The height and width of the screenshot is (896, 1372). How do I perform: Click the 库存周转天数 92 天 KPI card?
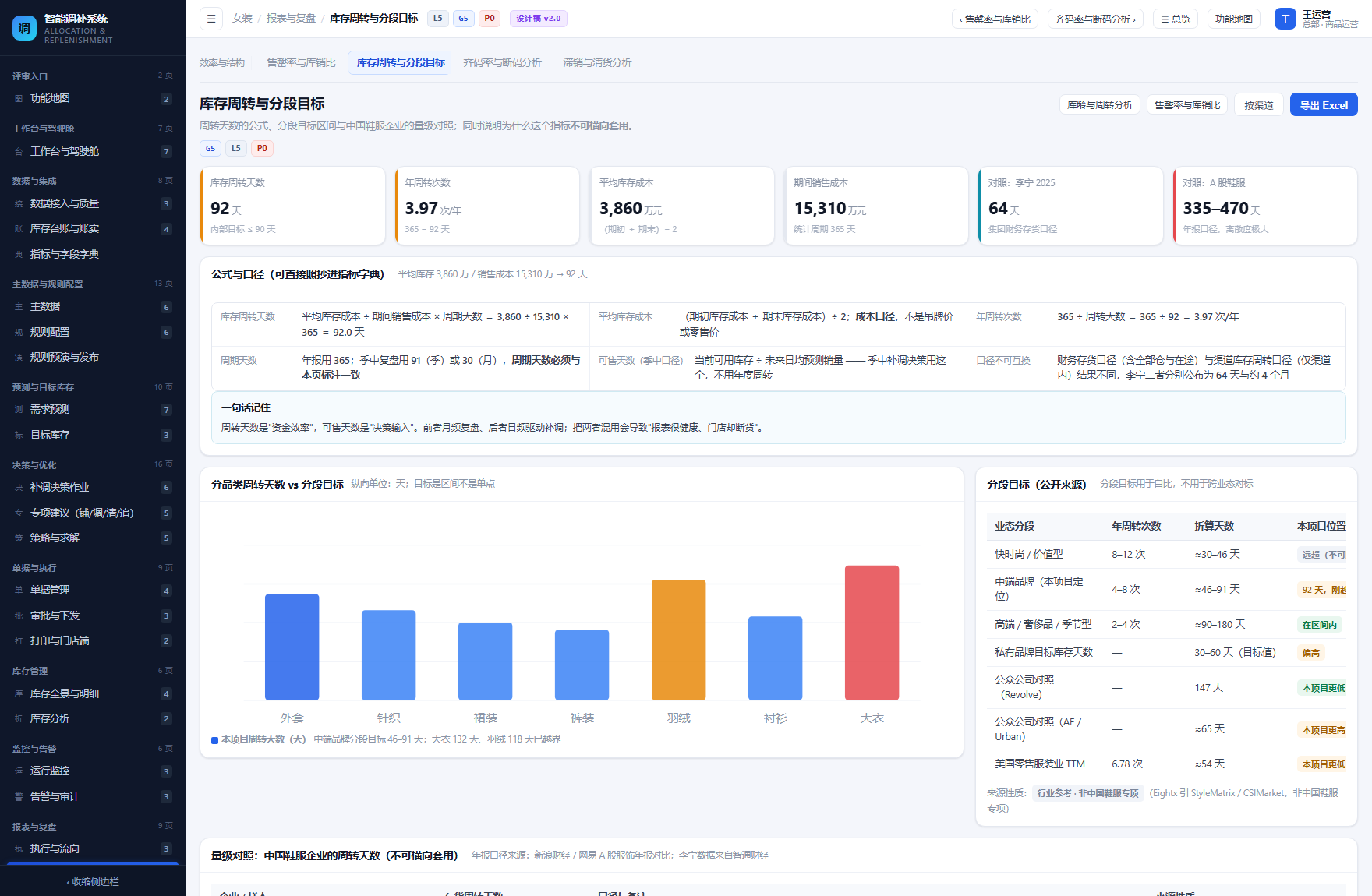(x=293, y=206)
